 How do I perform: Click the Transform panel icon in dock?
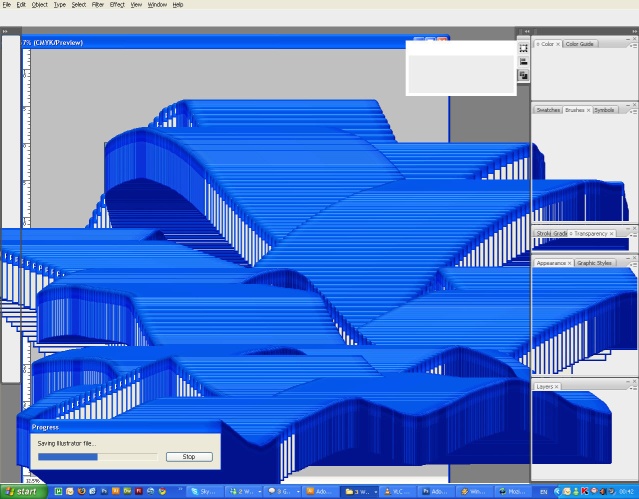pyautogui.click(x=523, y=47)
